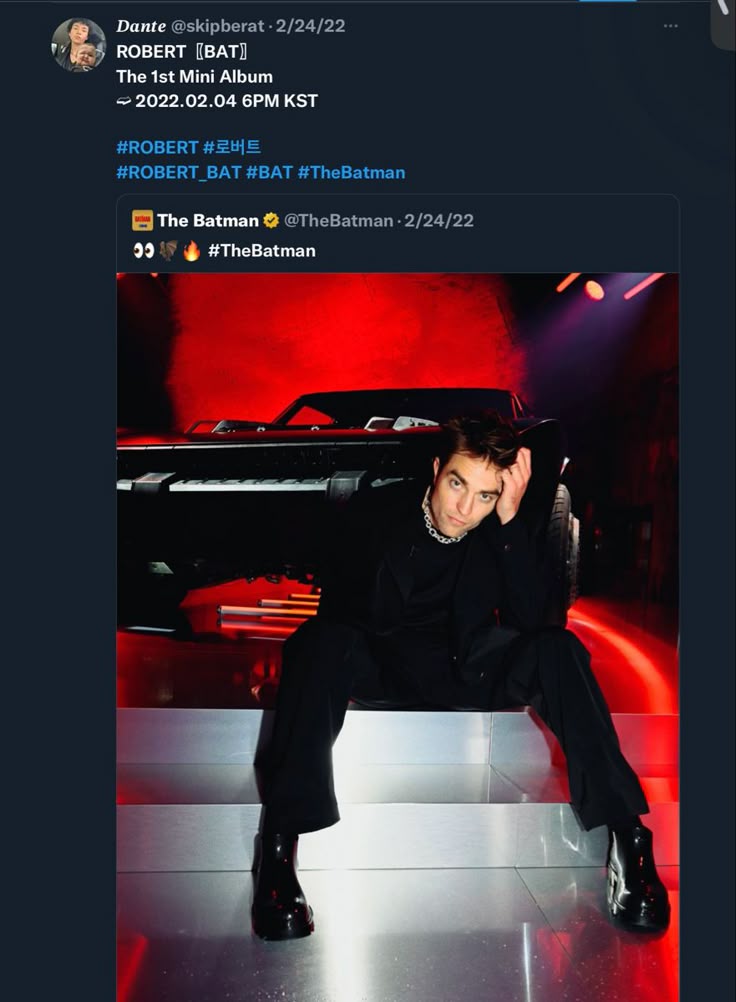The width and height of the screenshot is (736, 1002).
Task: Click The Batman account avatar icon
Action: (x=142, y=220)
